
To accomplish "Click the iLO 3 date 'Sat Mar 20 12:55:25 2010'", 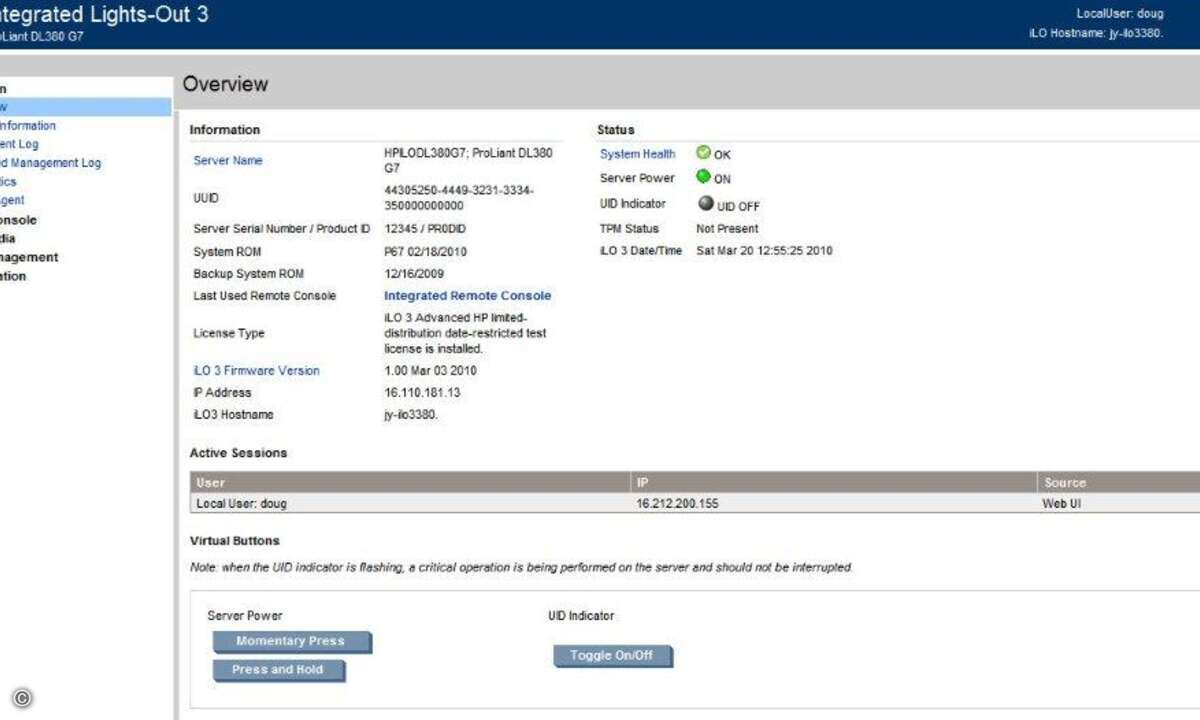I will pos(764,251).
